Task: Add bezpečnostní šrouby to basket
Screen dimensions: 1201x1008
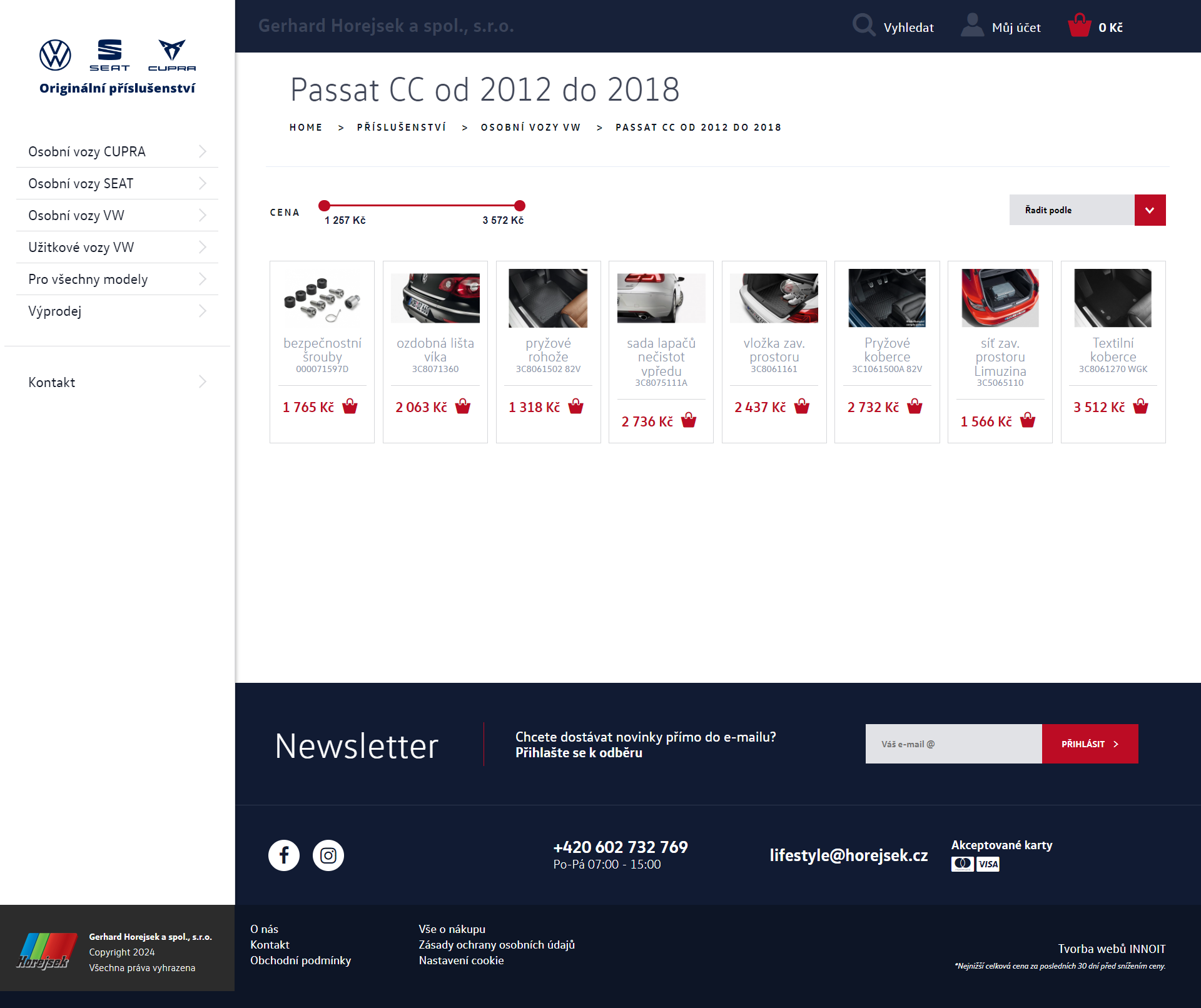Action: pyautogui.click(x=350, y=406)
